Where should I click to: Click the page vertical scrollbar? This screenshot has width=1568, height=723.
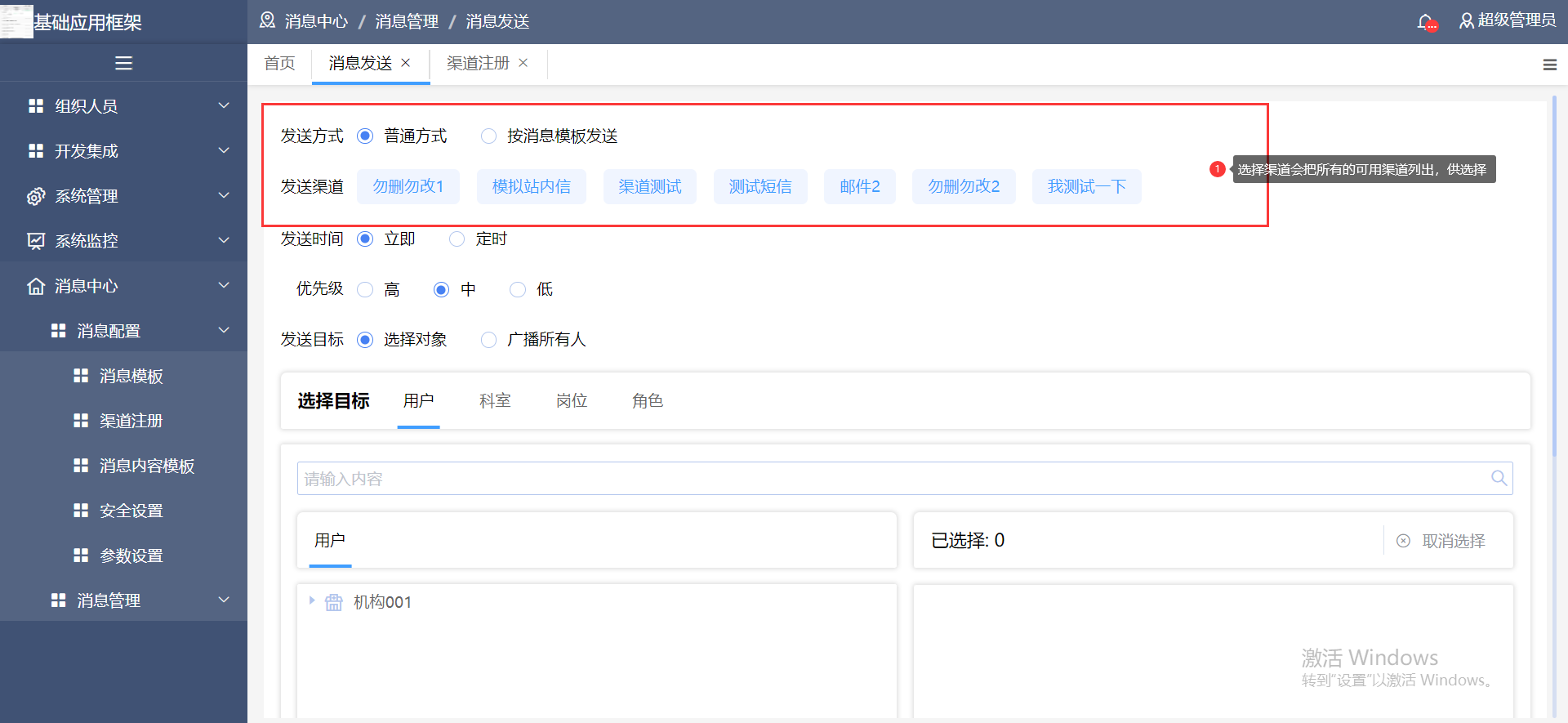tap(1554, 278)
